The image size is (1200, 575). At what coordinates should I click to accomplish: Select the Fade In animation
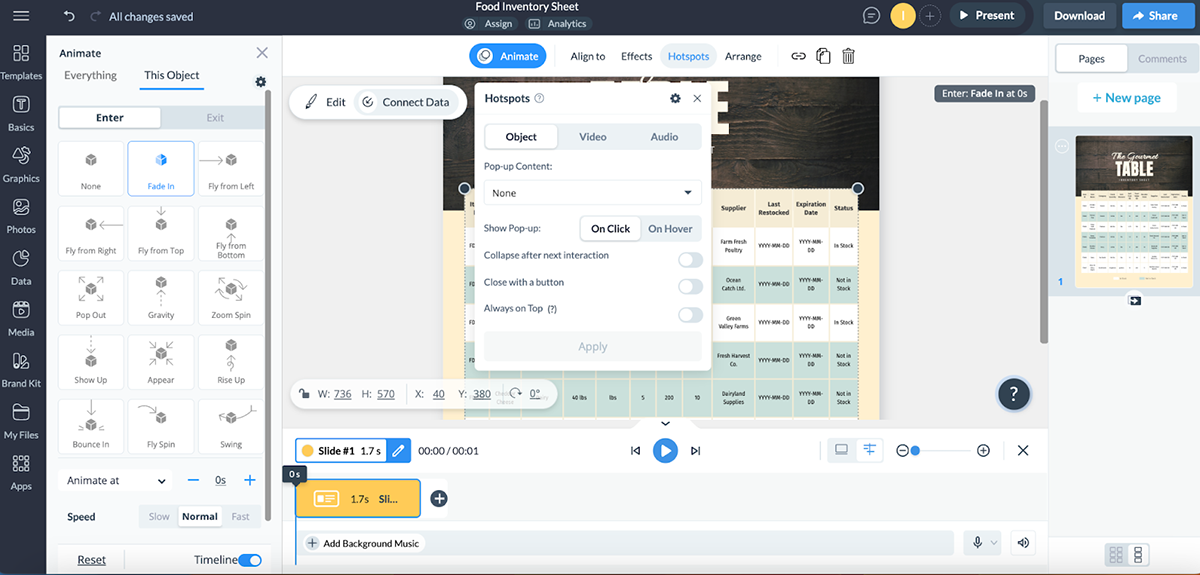161,168
